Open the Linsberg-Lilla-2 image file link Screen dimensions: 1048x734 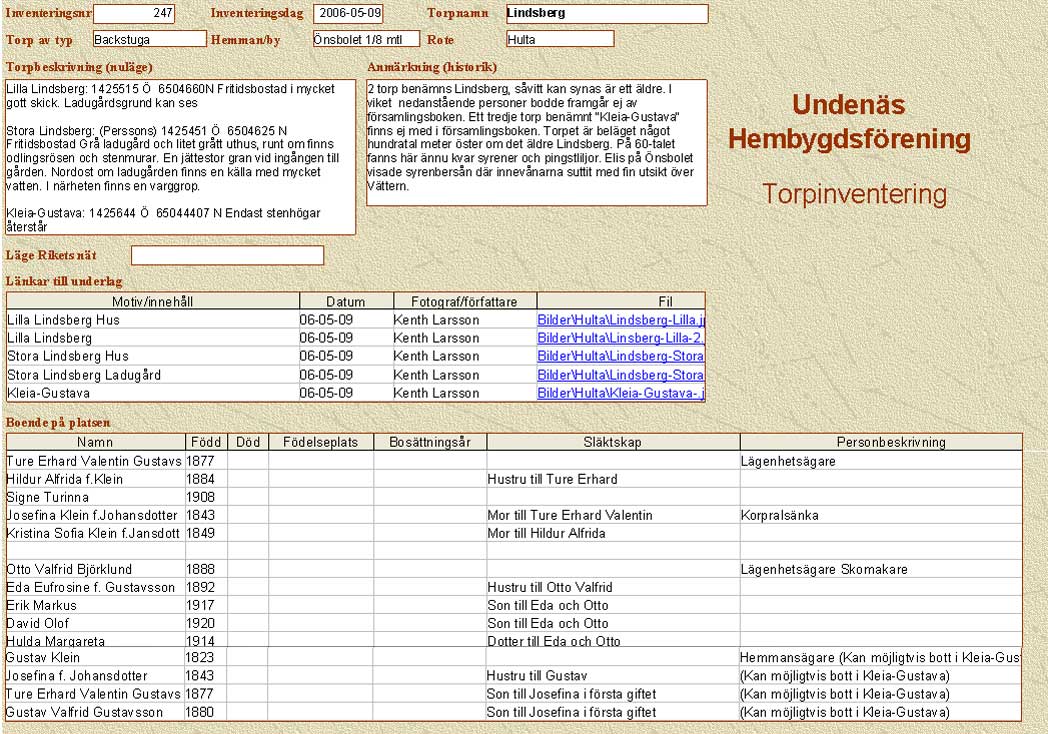pyautogui.click(x=620, y=338)
